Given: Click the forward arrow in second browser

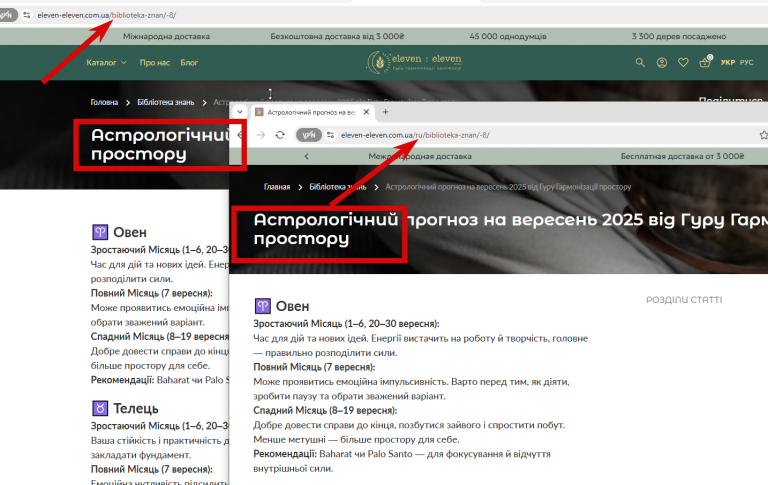Looking at the screenshot, I should pyautogui.click(x=261, y=135).
